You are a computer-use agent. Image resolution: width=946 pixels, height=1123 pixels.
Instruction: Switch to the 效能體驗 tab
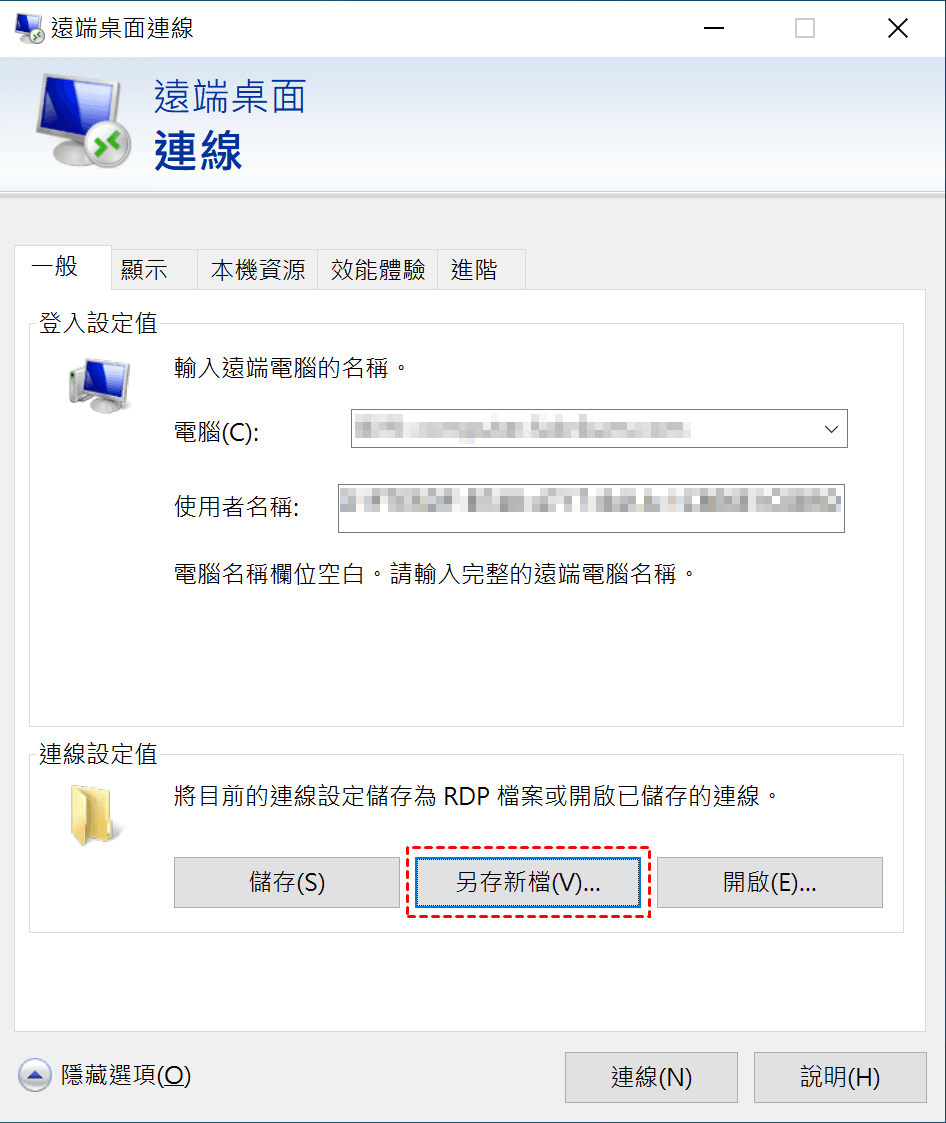(377, 270)
